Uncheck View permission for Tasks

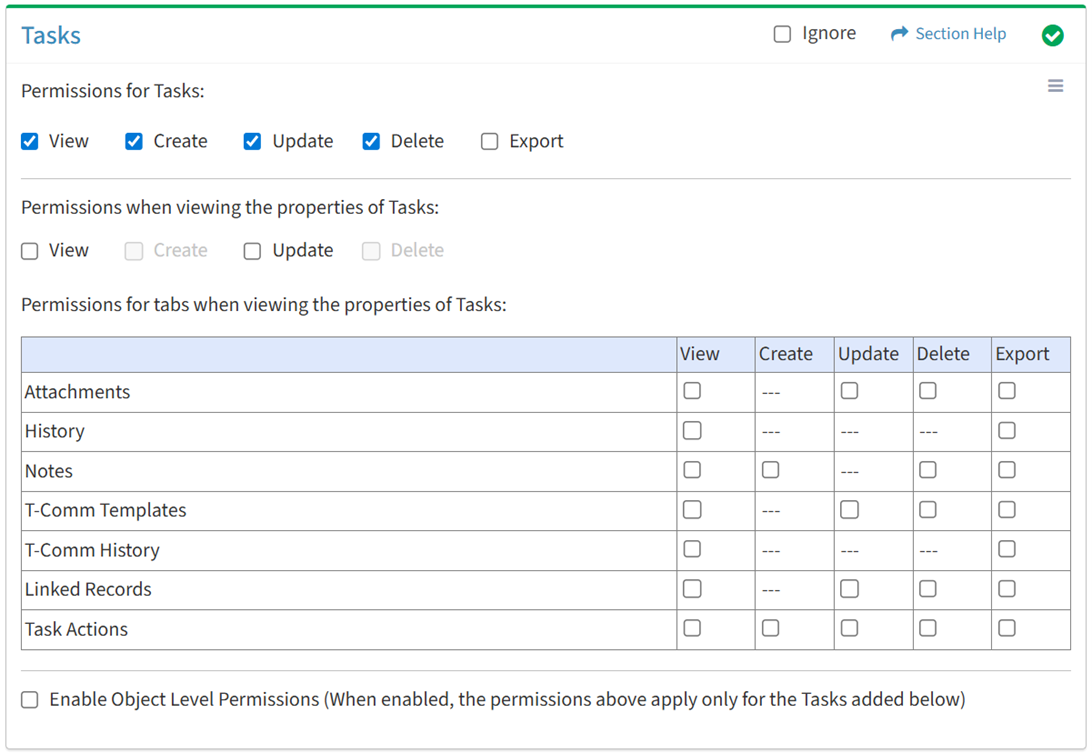[x=30, y=141]
